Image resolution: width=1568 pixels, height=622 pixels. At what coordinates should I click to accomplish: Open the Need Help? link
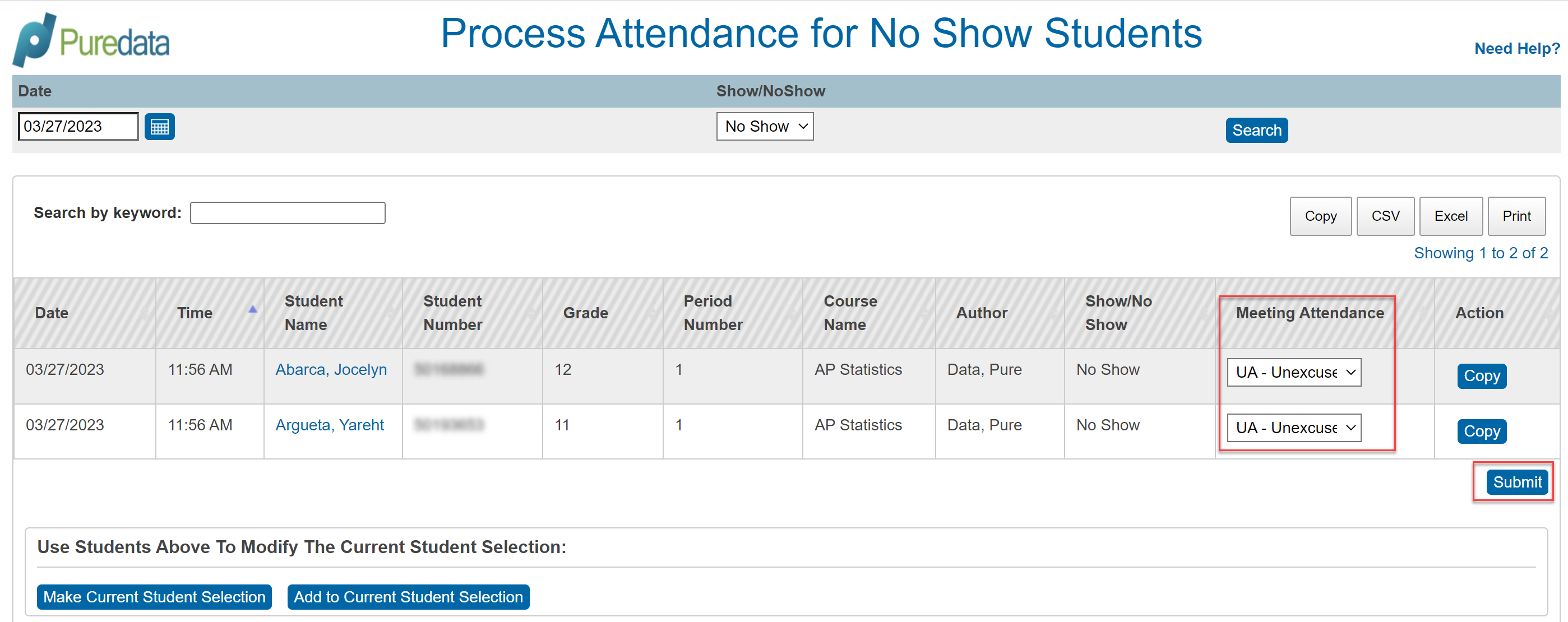[x=1516, y=48]
